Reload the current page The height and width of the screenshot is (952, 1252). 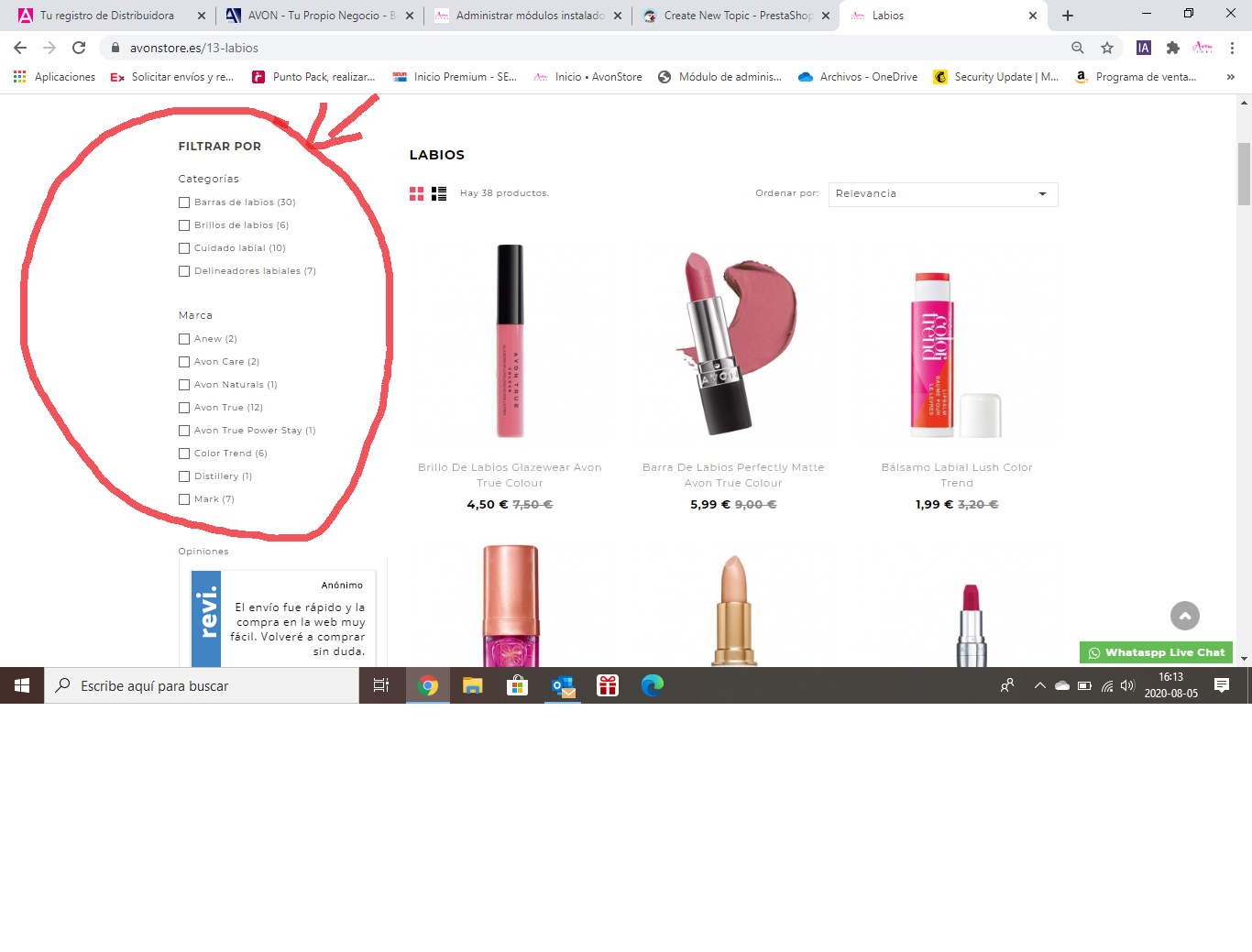point(79,48)
